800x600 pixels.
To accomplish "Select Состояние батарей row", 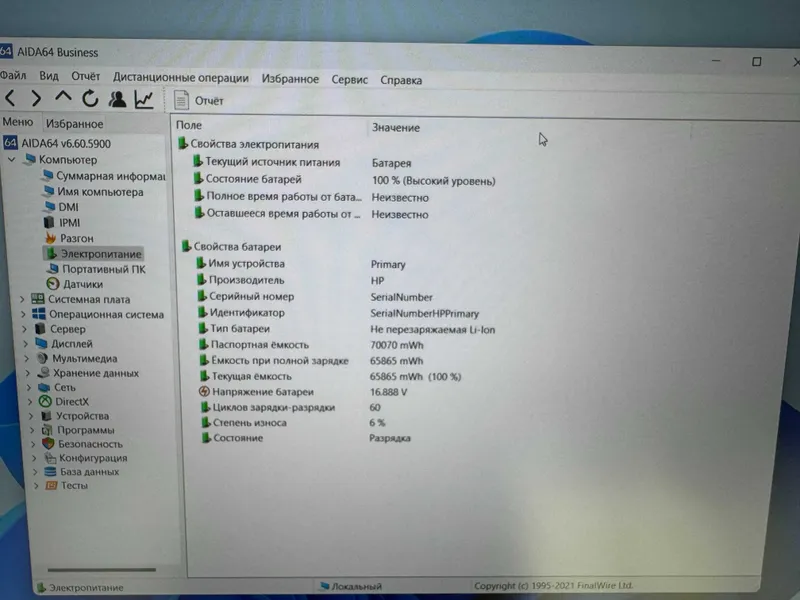I will (x=344, y=180).
